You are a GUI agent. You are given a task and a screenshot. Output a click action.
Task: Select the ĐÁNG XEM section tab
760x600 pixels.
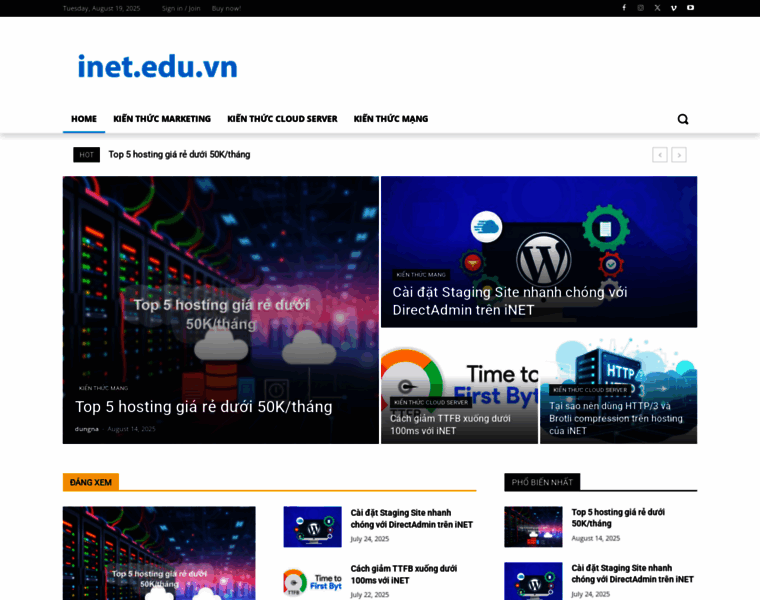click(x=91, y=482)
